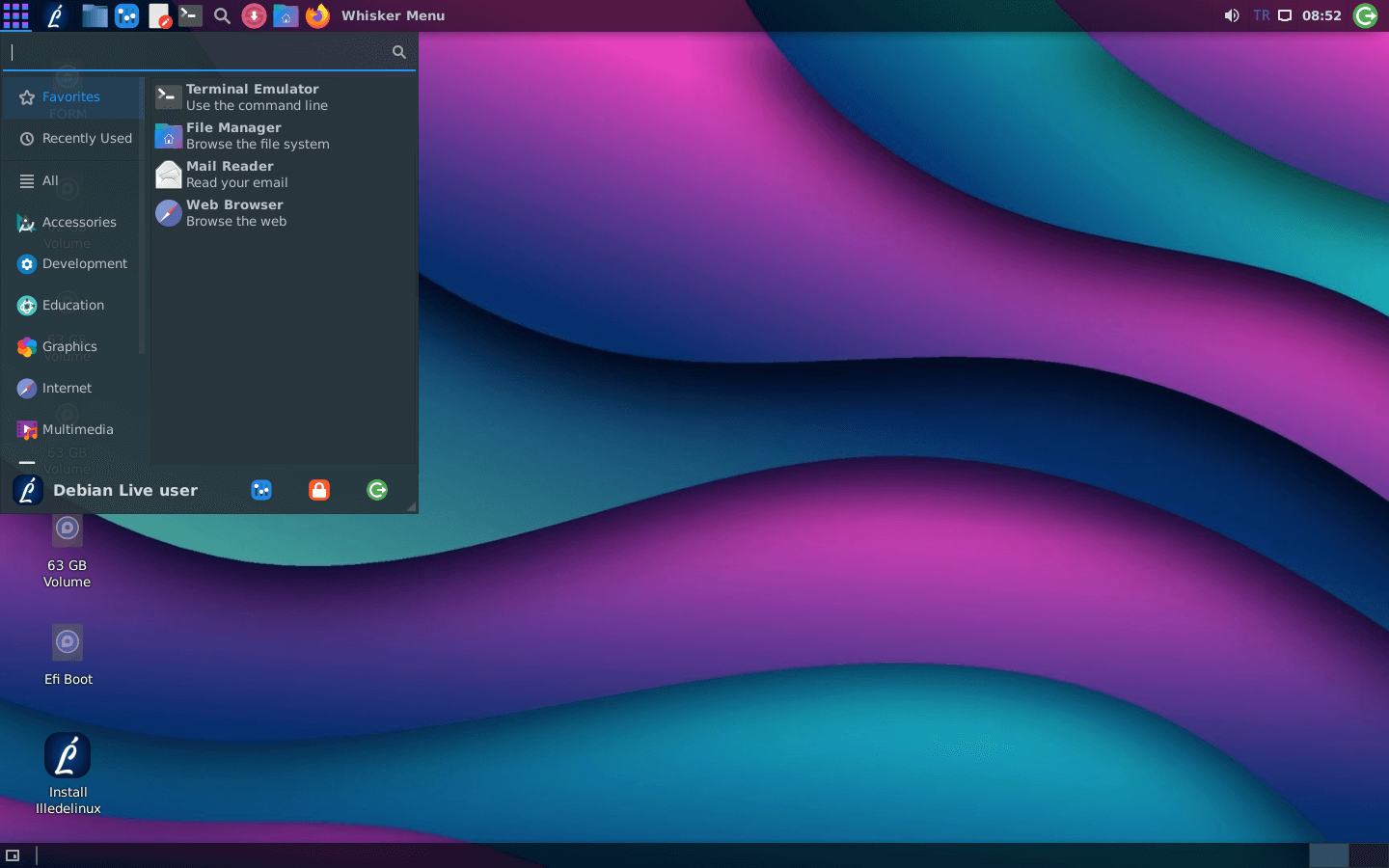Click the Debian Live user profile icon
Image resolution: width=1389 pixels, height=868 pixels.
click(28, 490)
